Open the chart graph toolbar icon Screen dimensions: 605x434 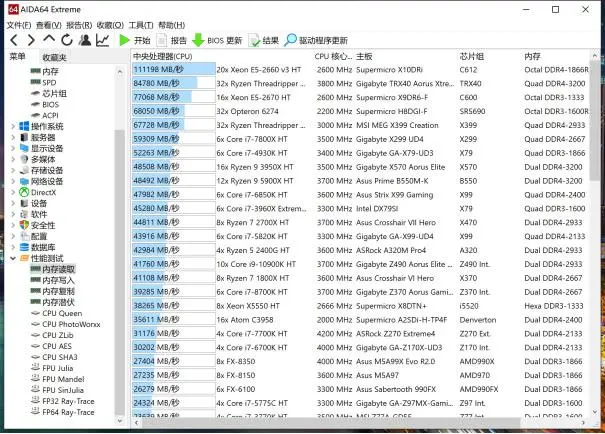pos(103,40)
